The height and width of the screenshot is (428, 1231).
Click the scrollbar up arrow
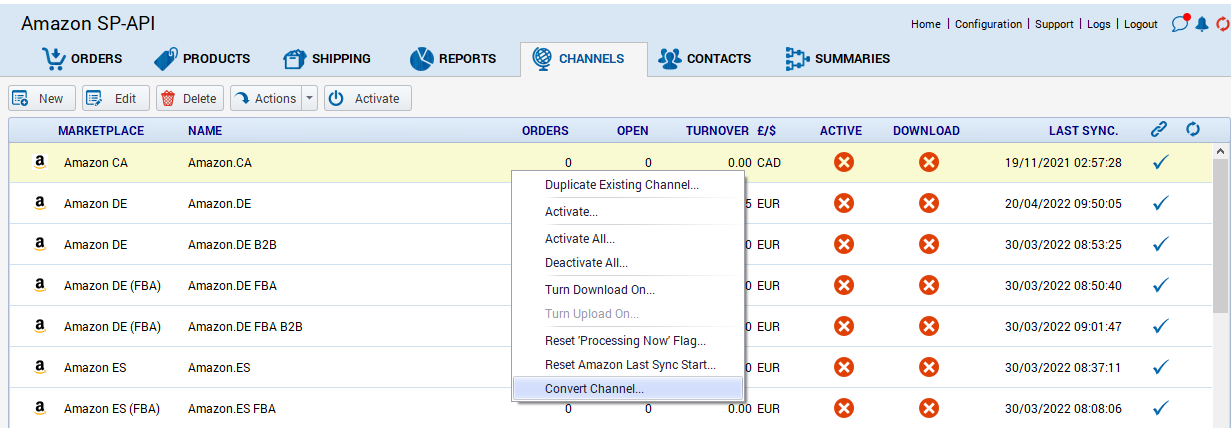tap(1220, 151)
